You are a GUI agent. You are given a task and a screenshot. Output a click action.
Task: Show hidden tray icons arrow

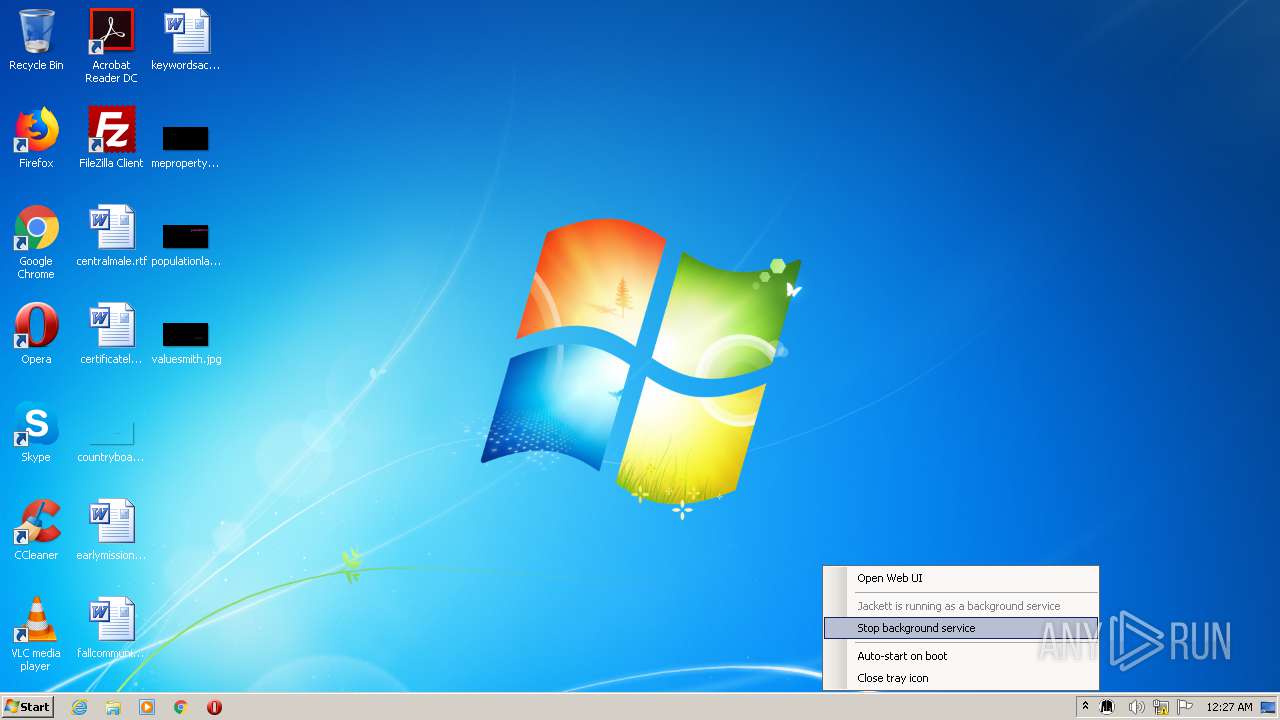click(x=1085, y=707)
